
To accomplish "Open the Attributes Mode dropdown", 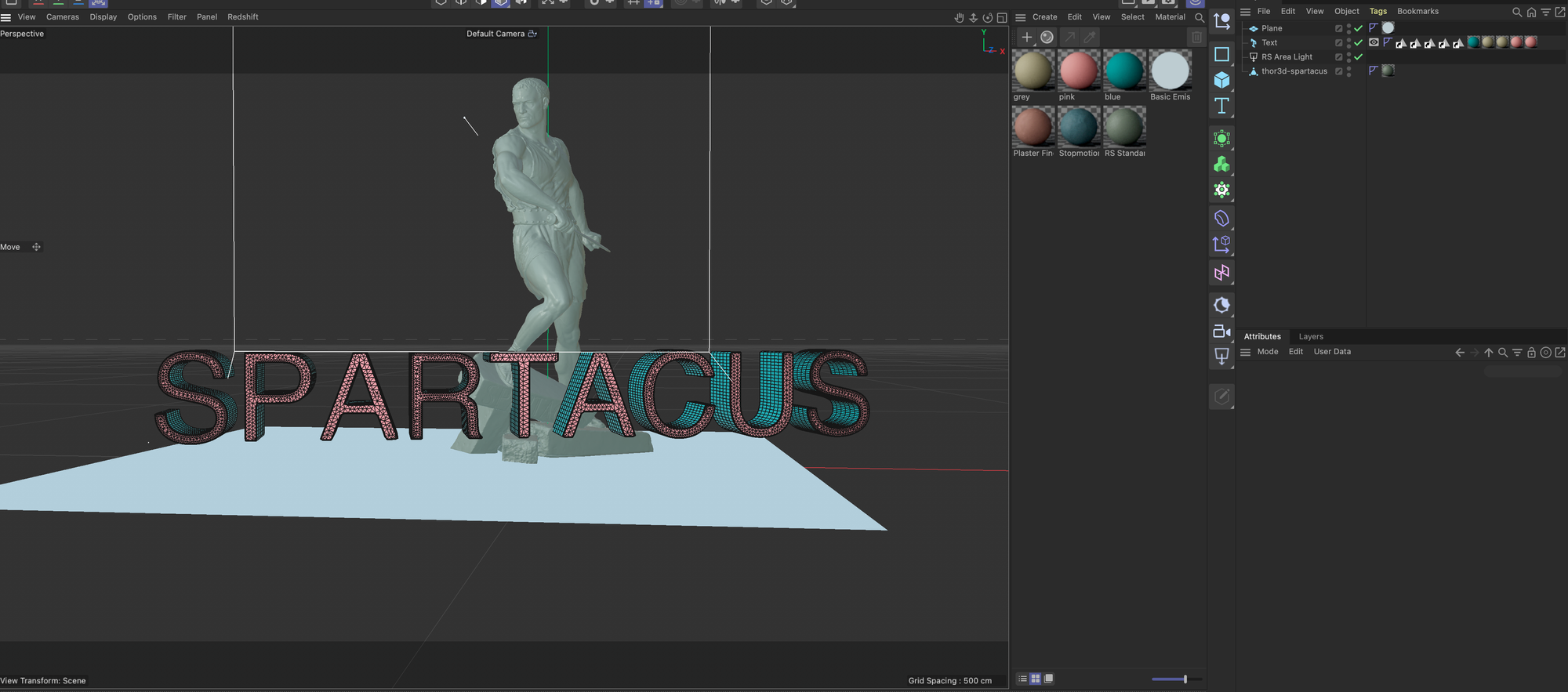I will coord(1268,352).
